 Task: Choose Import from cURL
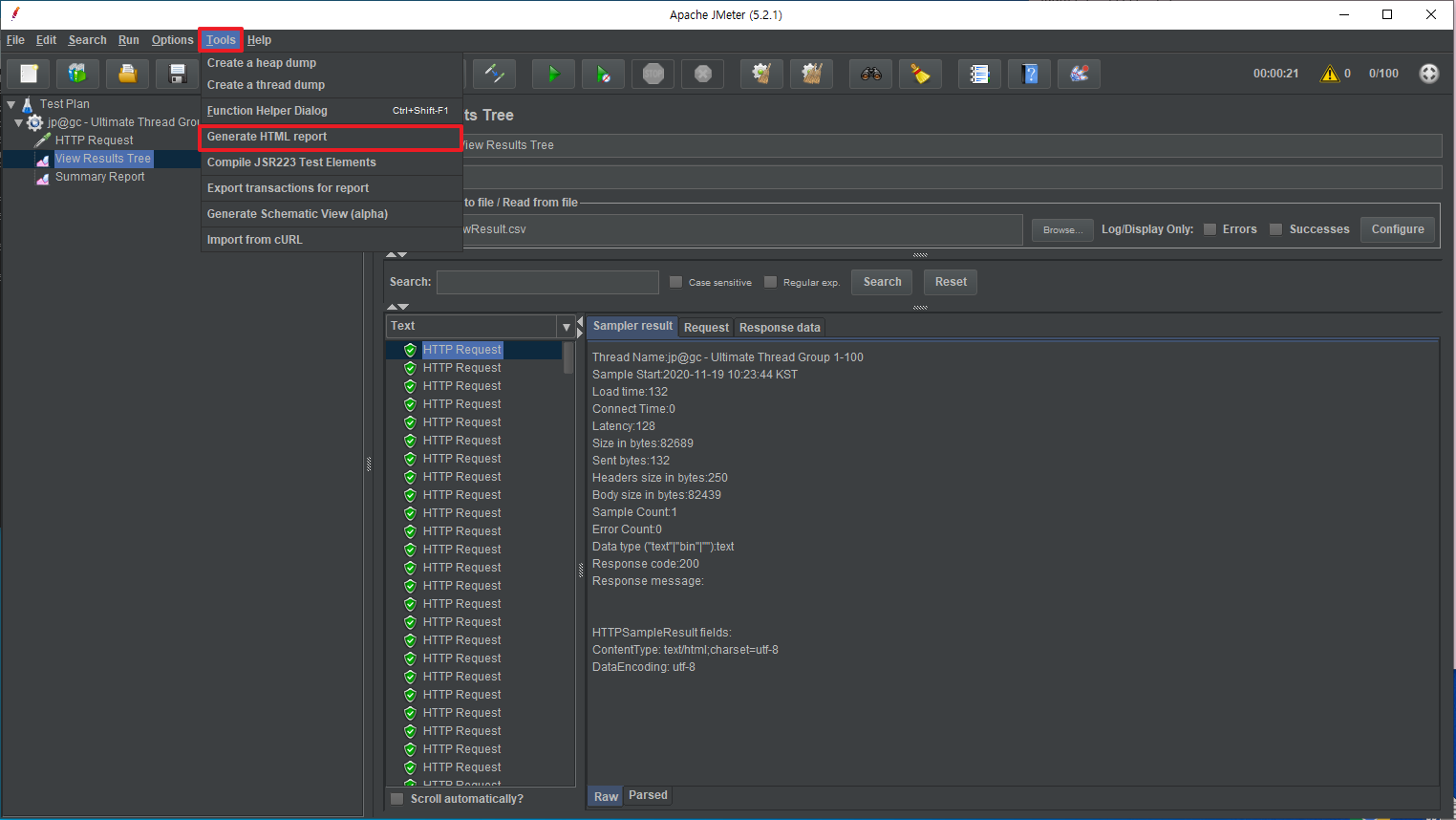pos(331,240)
